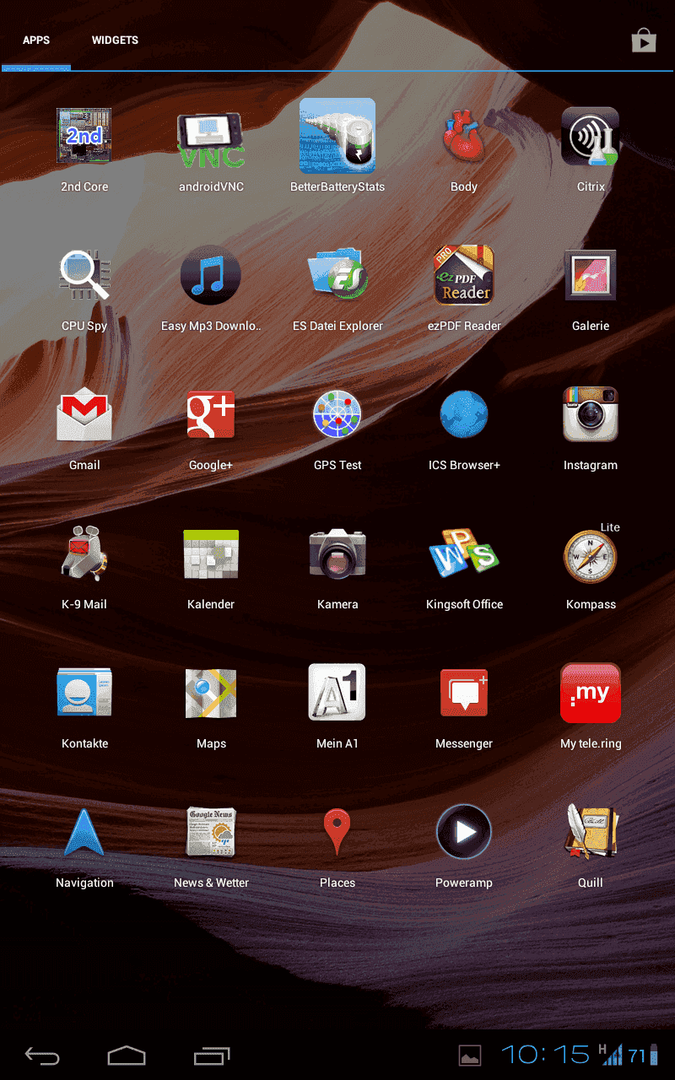Launch Gmail
675x1080 pixels.
(84, 415)
